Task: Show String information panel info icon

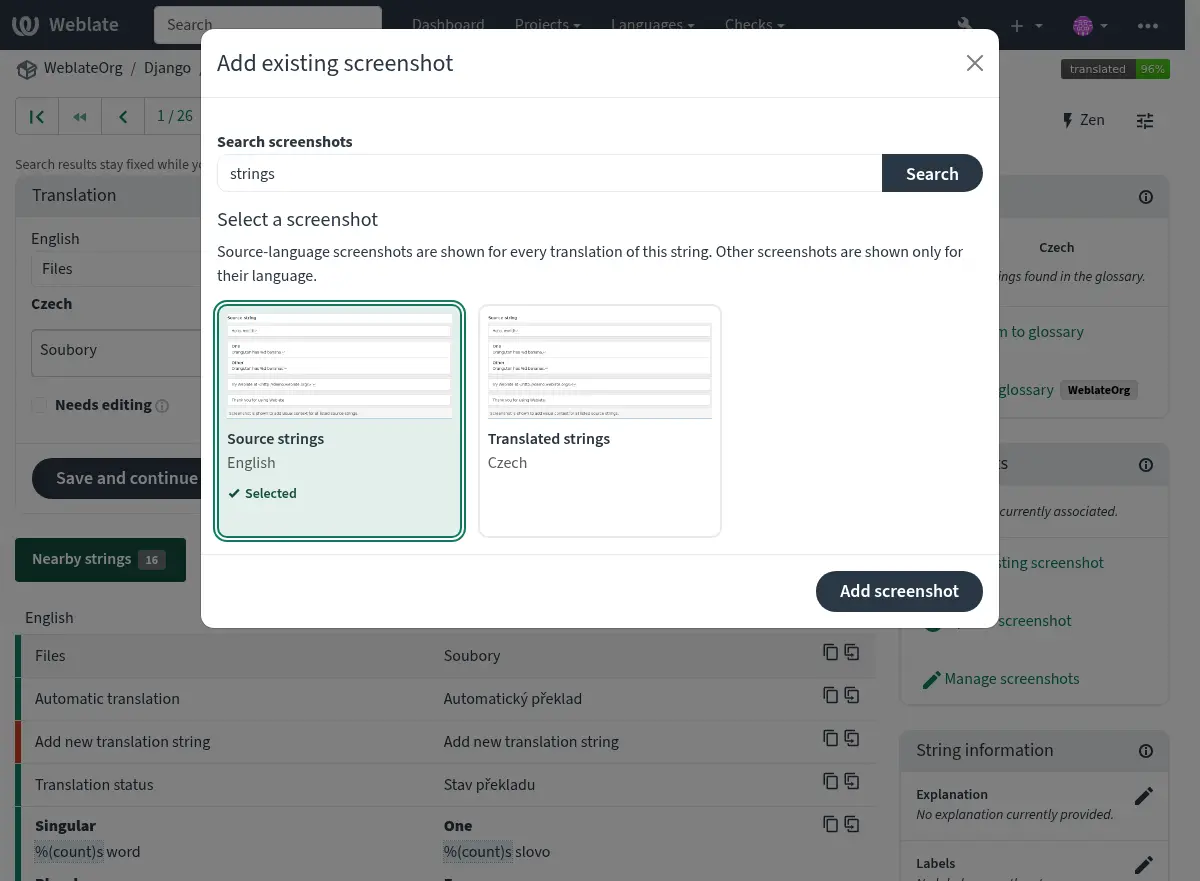Action: pyautogui.click(x=1146, y=751)
